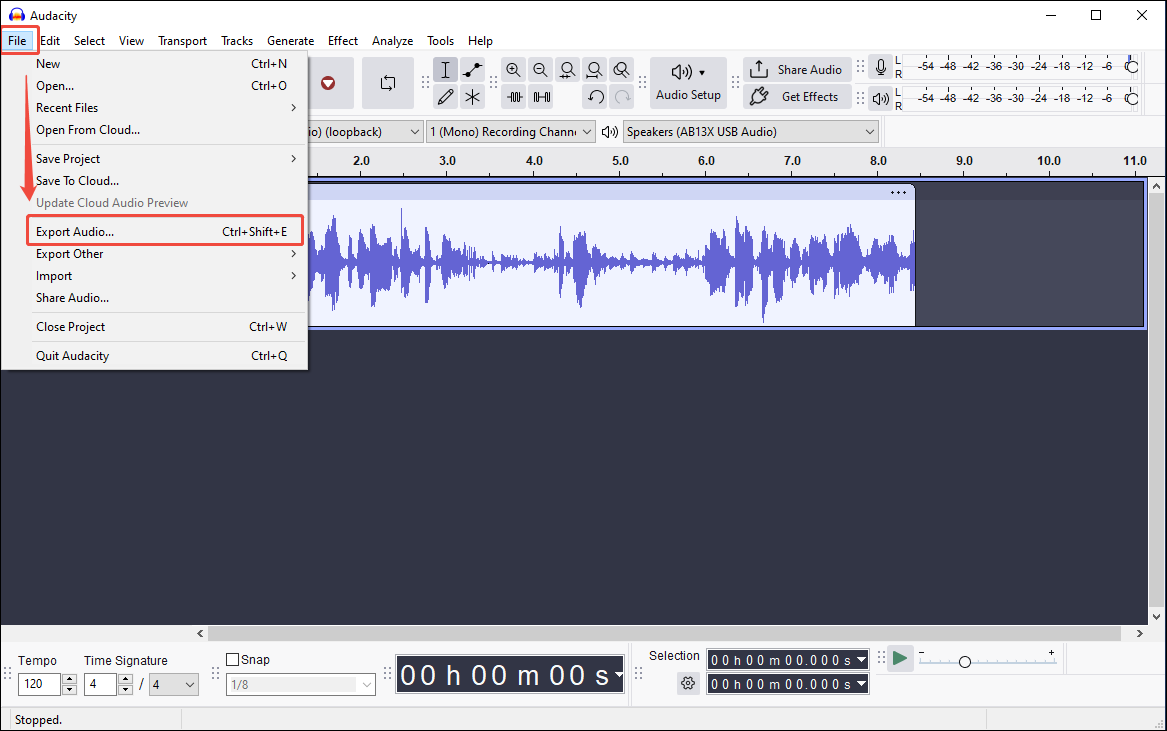
Task: Expand the Import submenu
Action: [x=165, y=275]
